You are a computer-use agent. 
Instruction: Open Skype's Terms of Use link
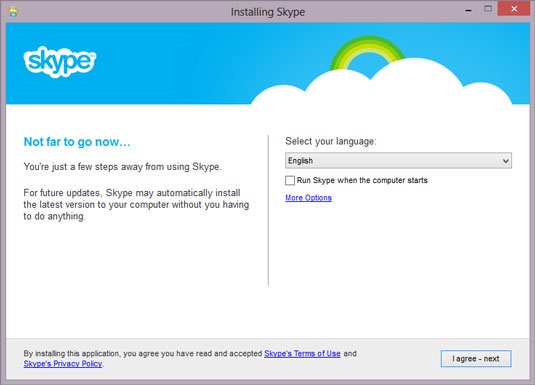(302, 354)
